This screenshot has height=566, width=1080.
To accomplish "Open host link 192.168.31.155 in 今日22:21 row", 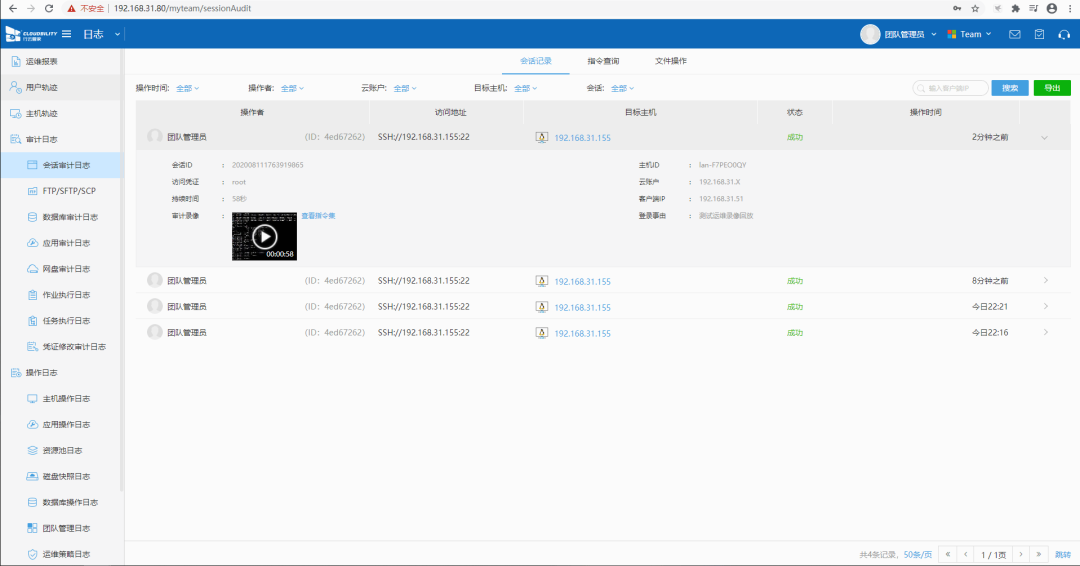I will (x=583, y=307).
